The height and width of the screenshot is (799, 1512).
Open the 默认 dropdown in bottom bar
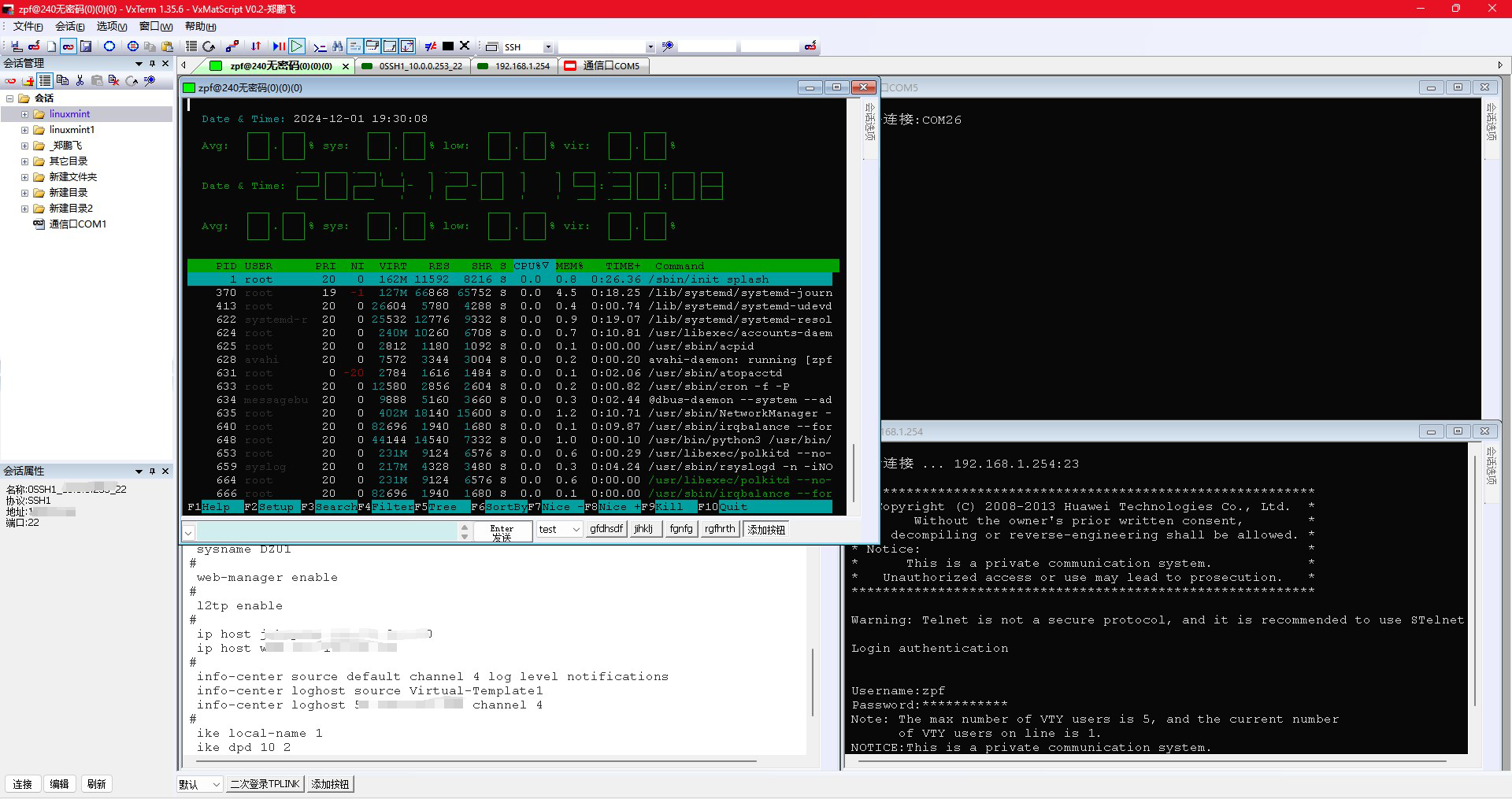click(216, 785)
